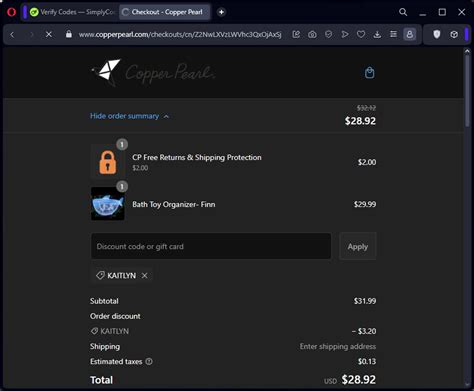Click the Bath Toy Organizer shark thumbnail
The height and width of the screenshot is (391, 474).
coord(107,204)
